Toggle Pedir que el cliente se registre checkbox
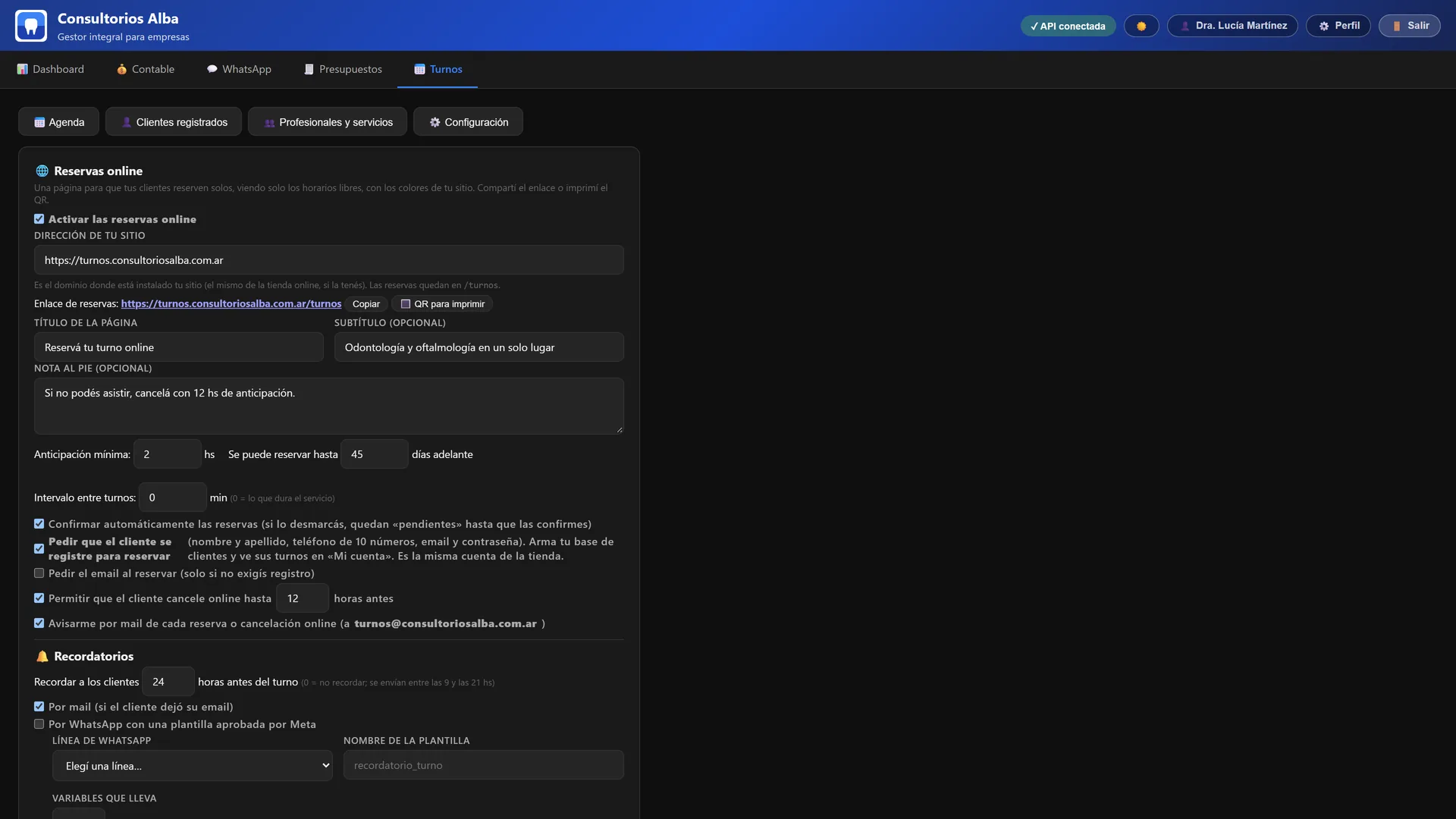The width and height of the screenshot is (1456, 819). point(39,549)
